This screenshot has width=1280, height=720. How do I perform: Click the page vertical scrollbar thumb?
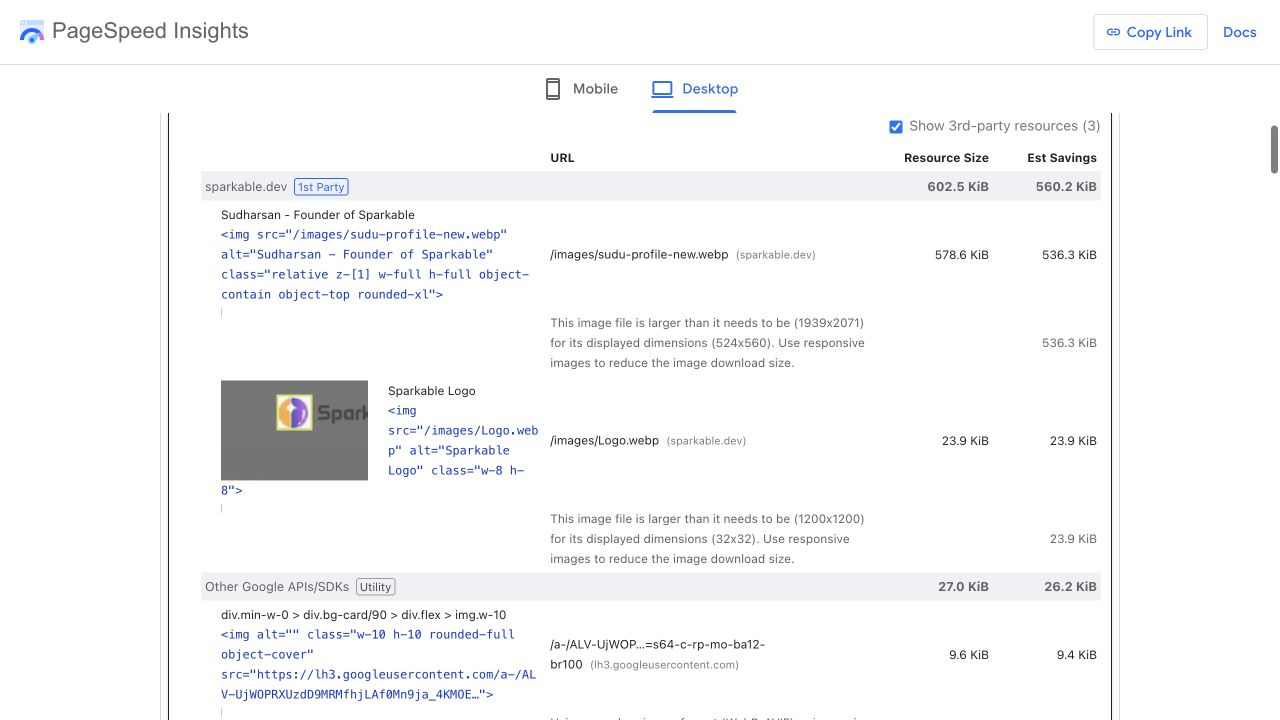1274,149
